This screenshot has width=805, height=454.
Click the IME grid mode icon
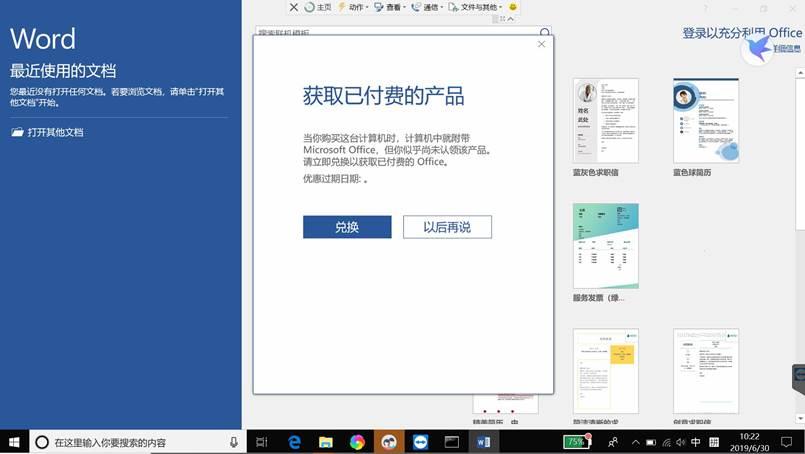[x=714, y=442]
